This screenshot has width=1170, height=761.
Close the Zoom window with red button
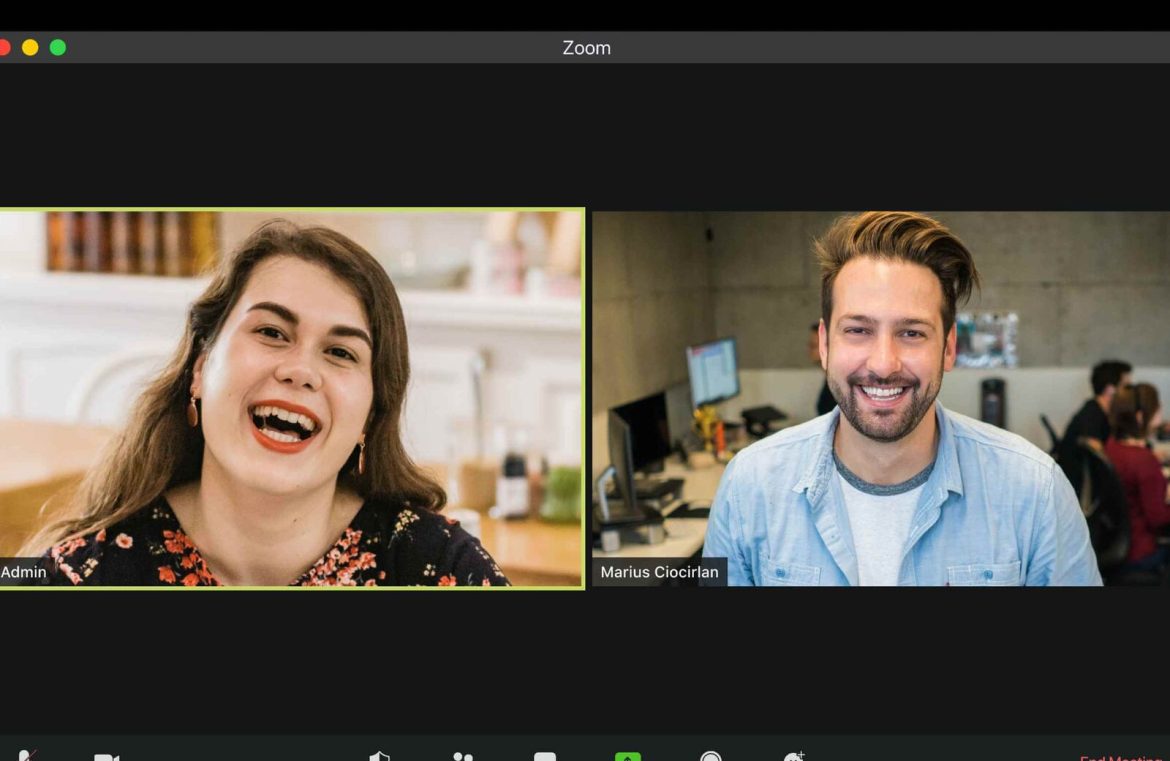3,47
